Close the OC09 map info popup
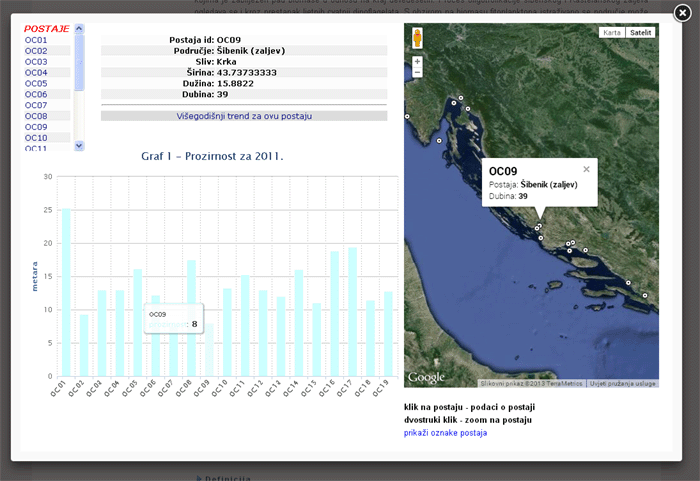700x481 pixels. coord(587,169)
